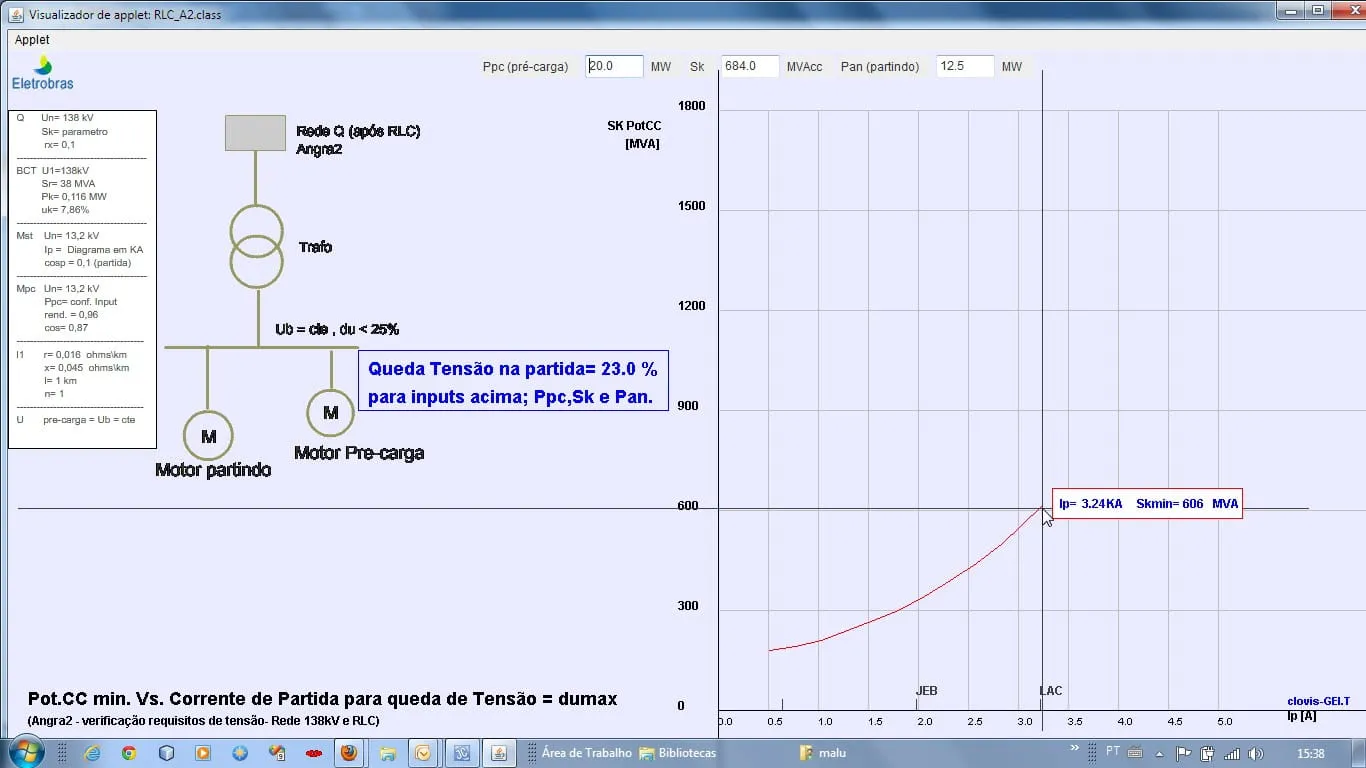Click the 2.5 tick label on Ip axis
This screenshot has width=1366, height=768.
click(975, 721)
